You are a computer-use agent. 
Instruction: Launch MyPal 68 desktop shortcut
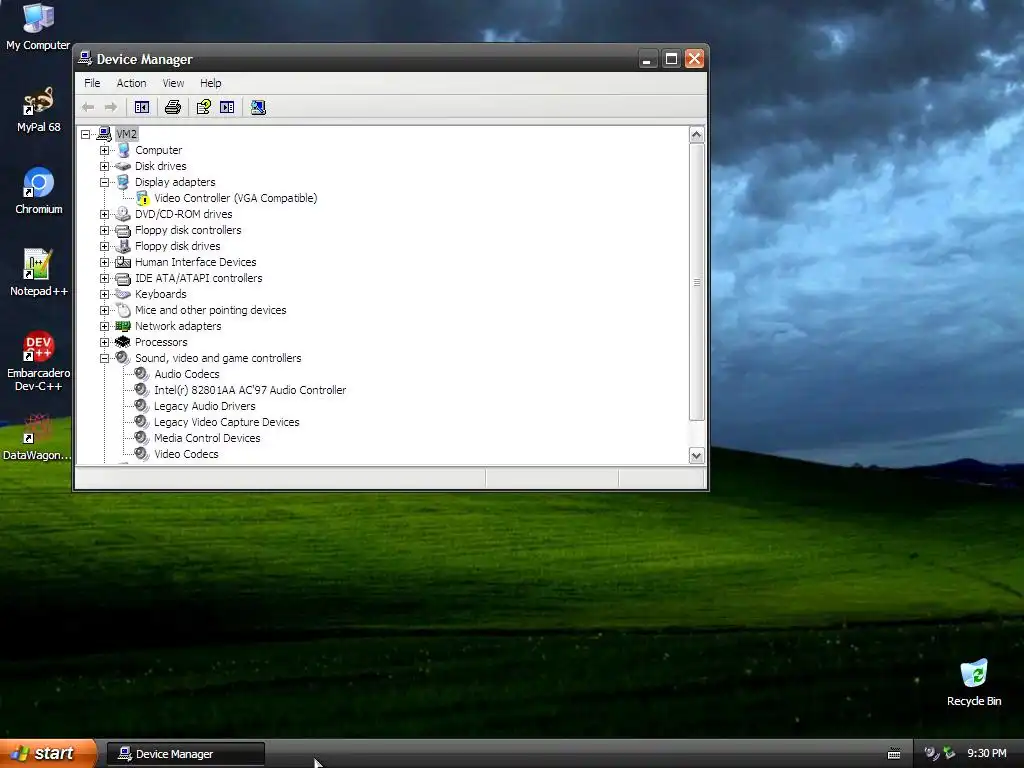[39, 109]
